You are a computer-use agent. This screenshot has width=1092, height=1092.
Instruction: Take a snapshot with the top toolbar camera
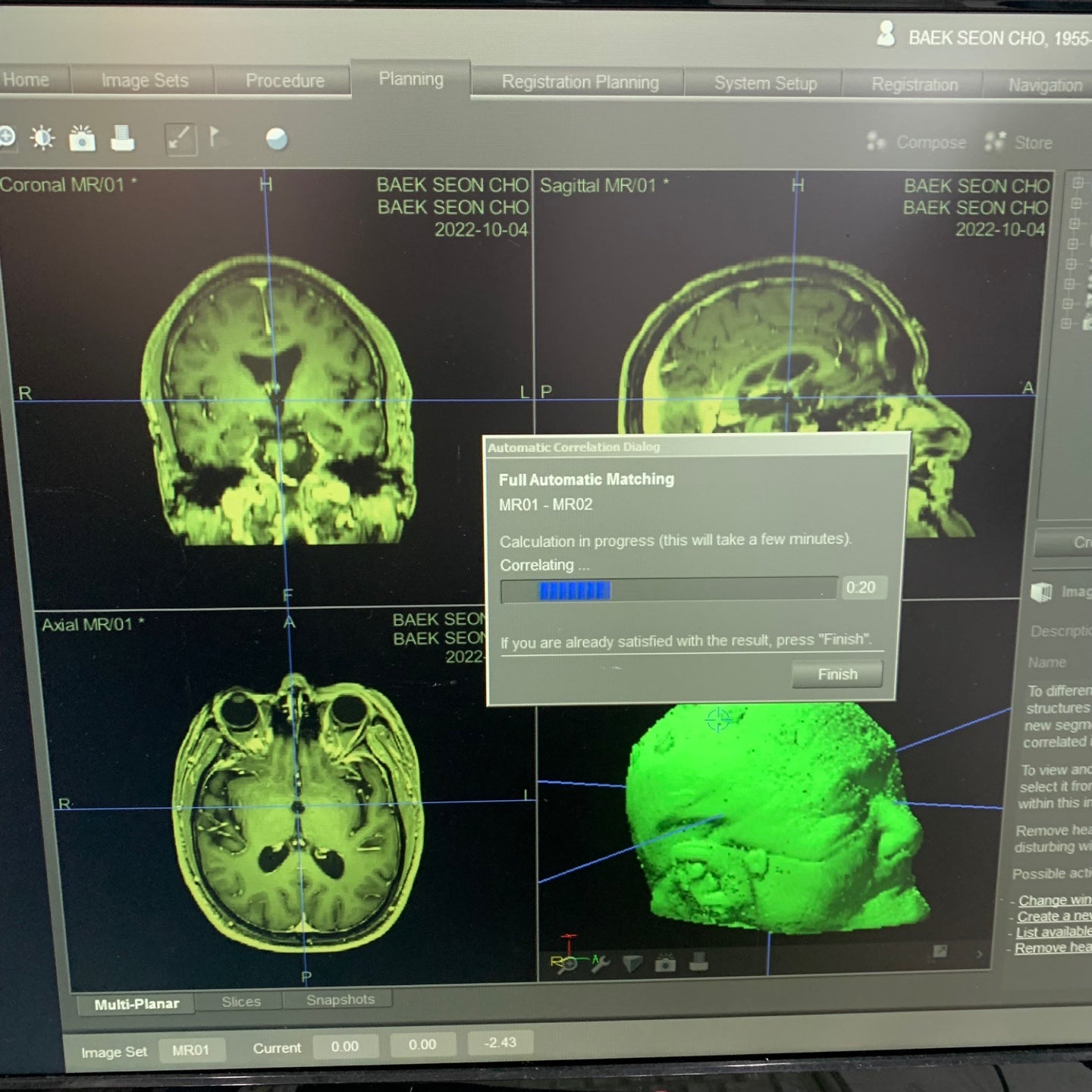pos(82,139)
